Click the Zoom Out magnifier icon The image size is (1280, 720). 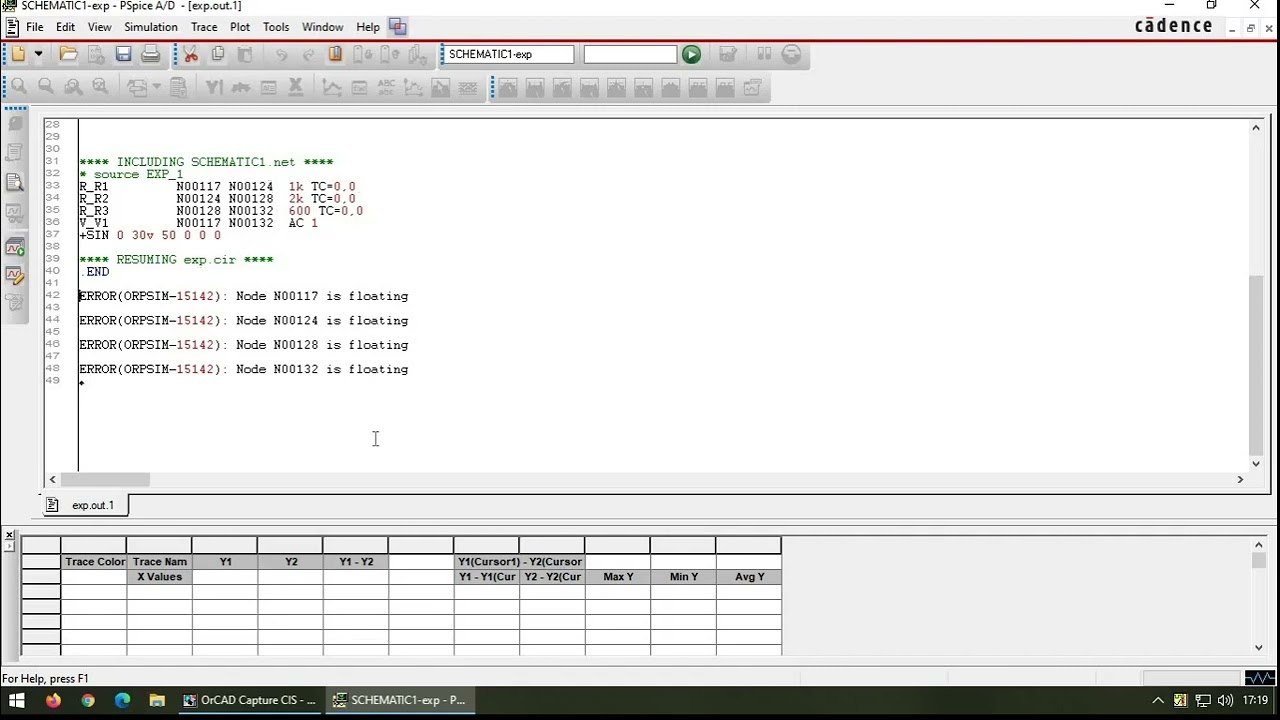[46, 87]
